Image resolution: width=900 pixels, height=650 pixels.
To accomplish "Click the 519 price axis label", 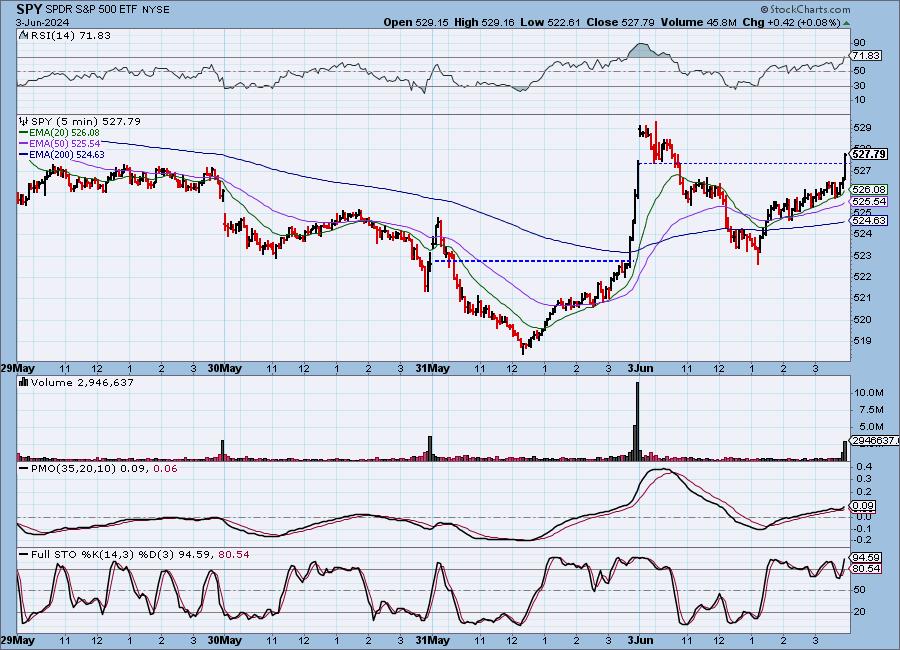I will click(863, 341).
